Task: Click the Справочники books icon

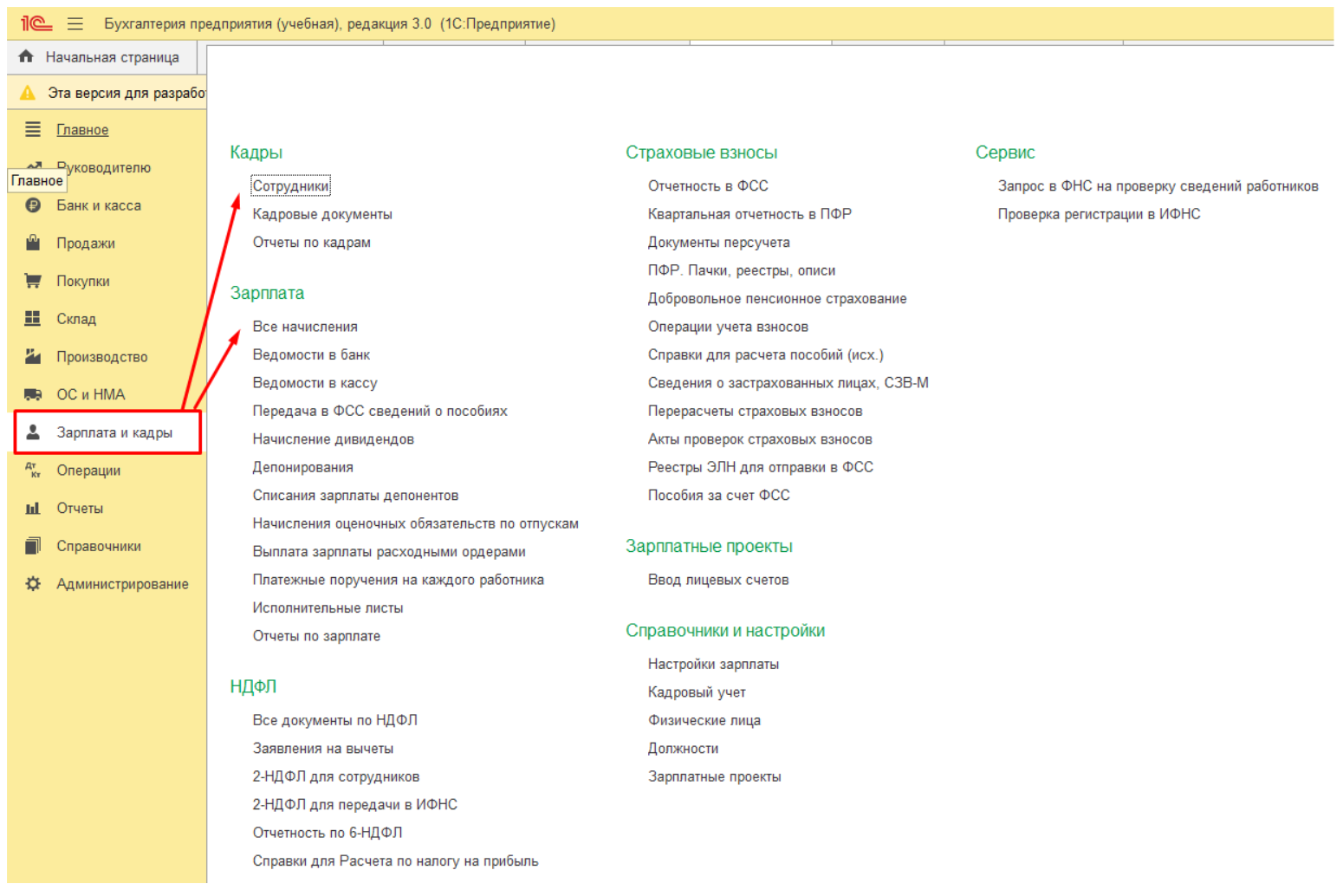Action: [x=33, y=546]
